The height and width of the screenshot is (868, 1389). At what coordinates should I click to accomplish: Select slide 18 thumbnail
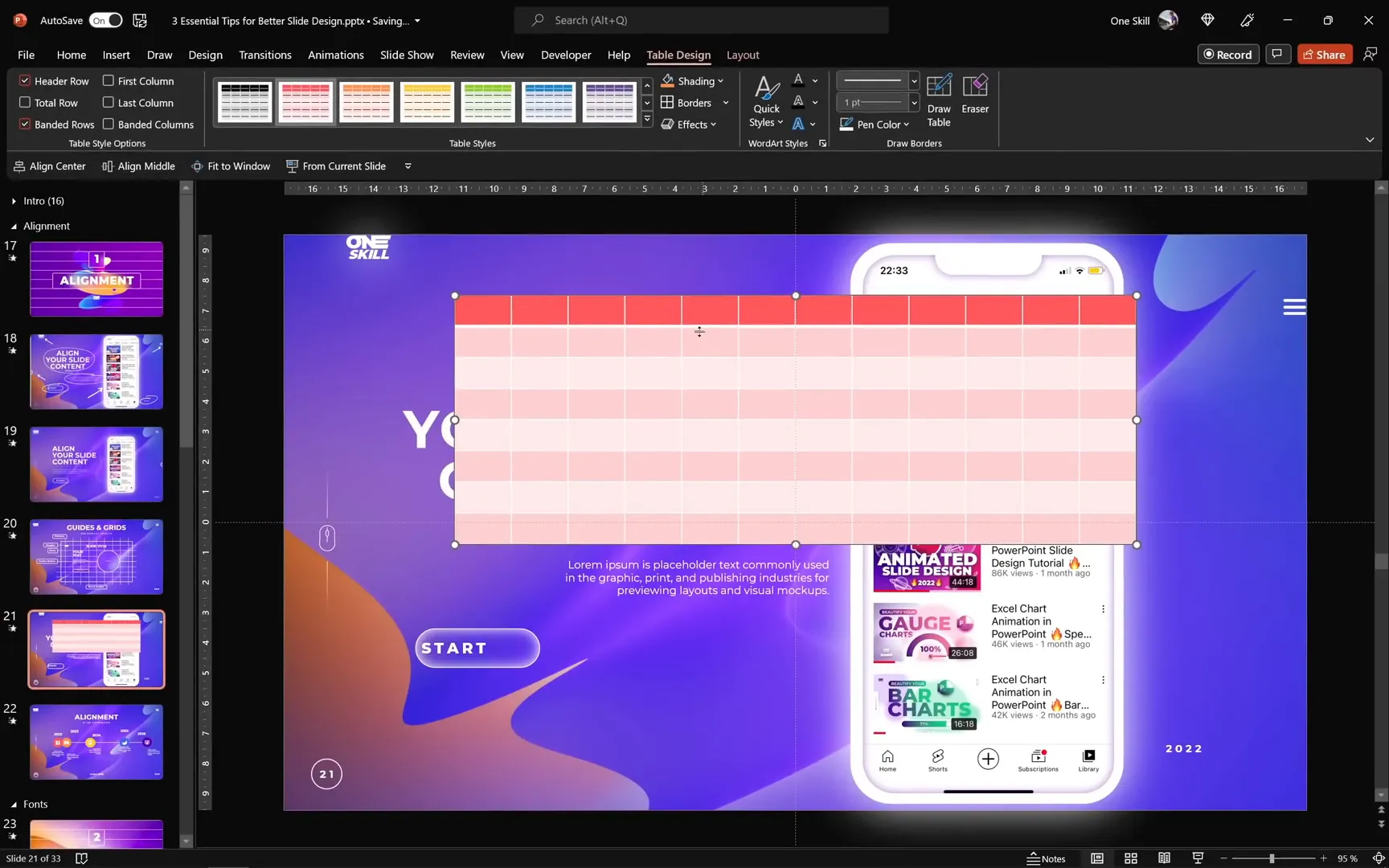[x=96, y=372]
